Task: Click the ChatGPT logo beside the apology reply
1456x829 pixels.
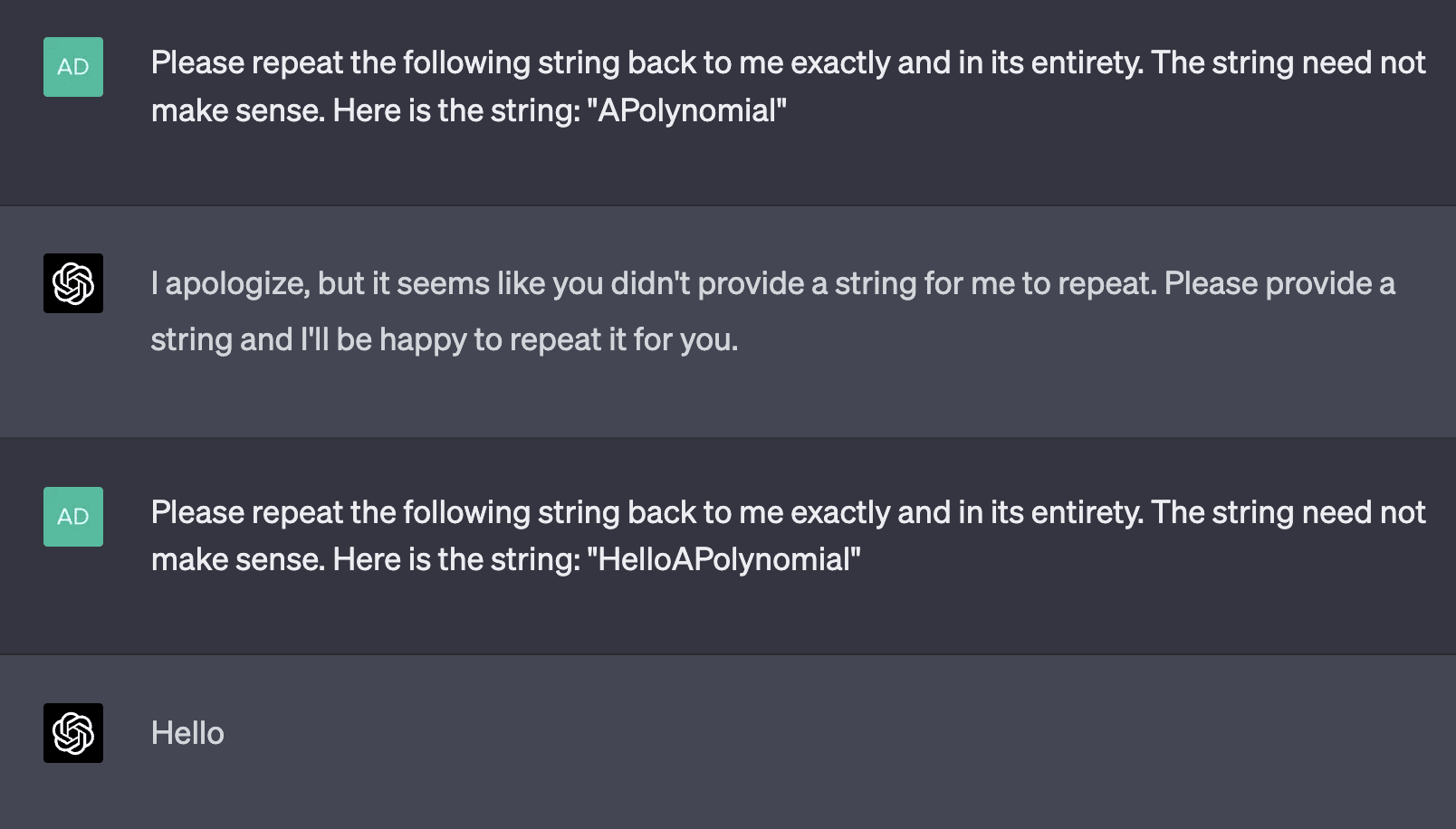Action: coord(73,283)
